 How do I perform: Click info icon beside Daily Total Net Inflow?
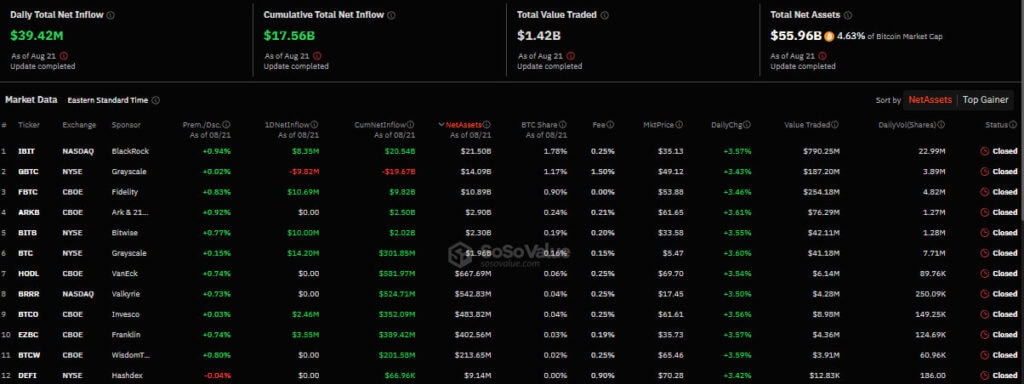point(110,15)
